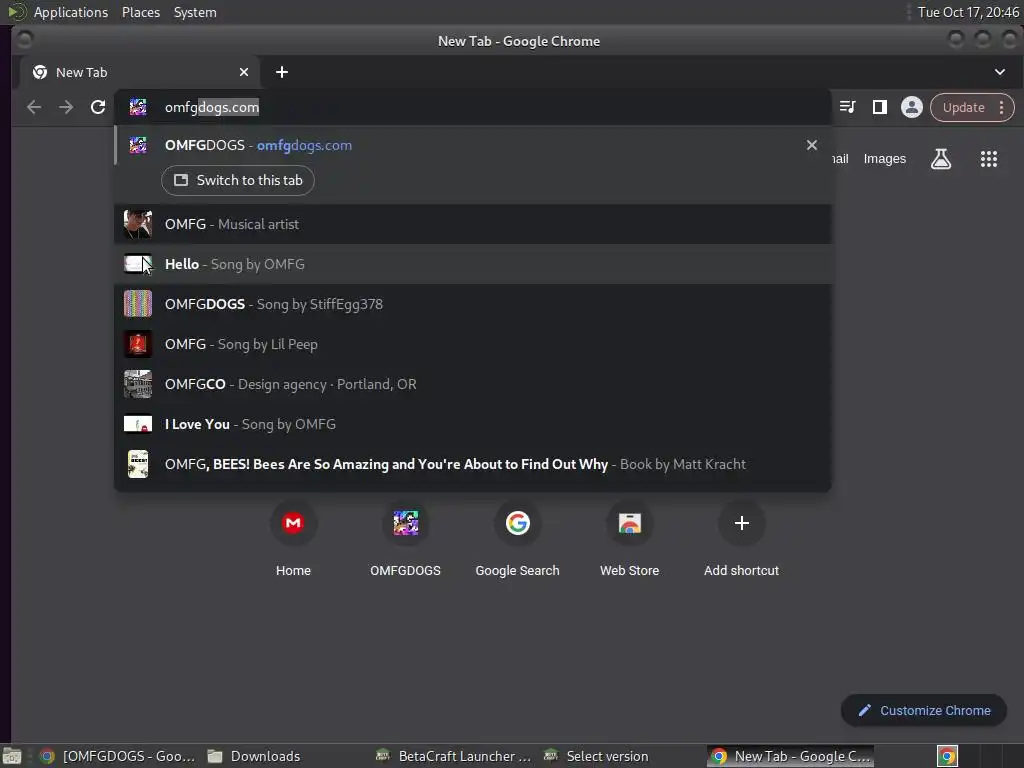Close the New Tab tab

(x=244, y=72)
